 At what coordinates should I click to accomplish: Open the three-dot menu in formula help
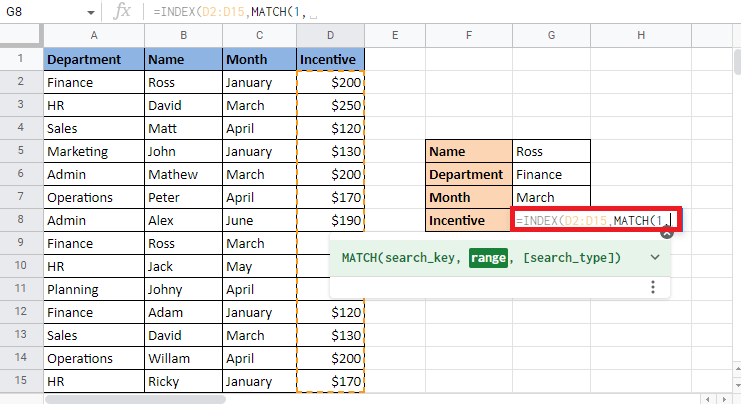tap(653, 288)
